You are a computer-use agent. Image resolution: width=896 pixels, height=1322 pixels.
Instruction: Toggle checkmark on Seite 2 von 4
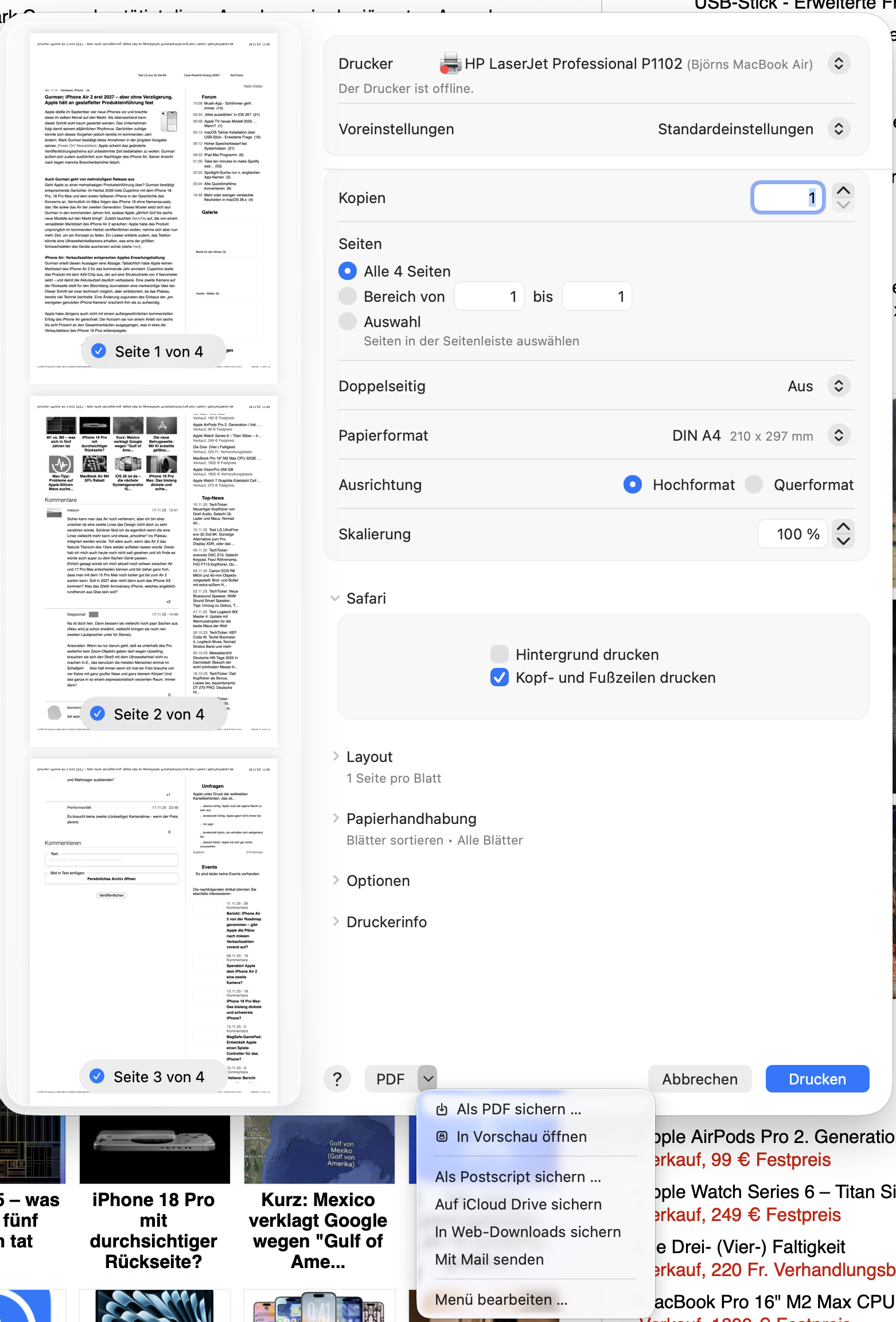(98, 714)
